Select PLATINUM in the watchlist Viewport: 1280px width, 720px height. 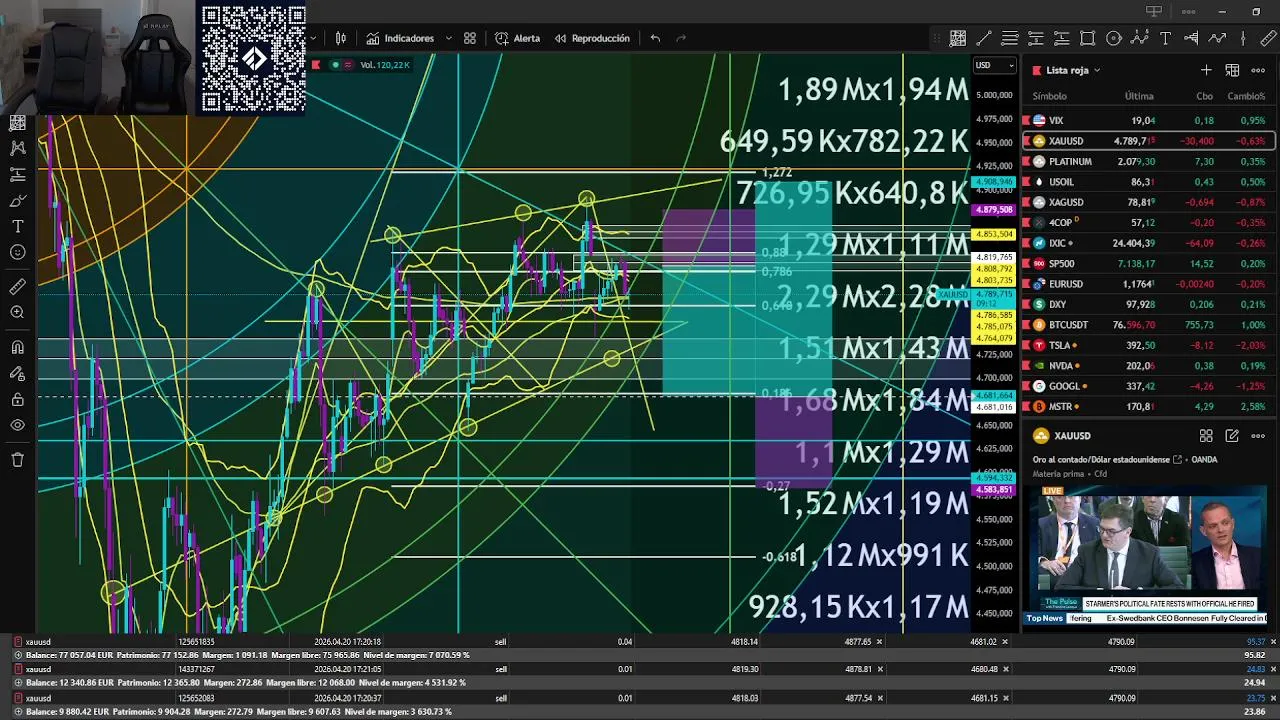click(x=1148, y=161)
